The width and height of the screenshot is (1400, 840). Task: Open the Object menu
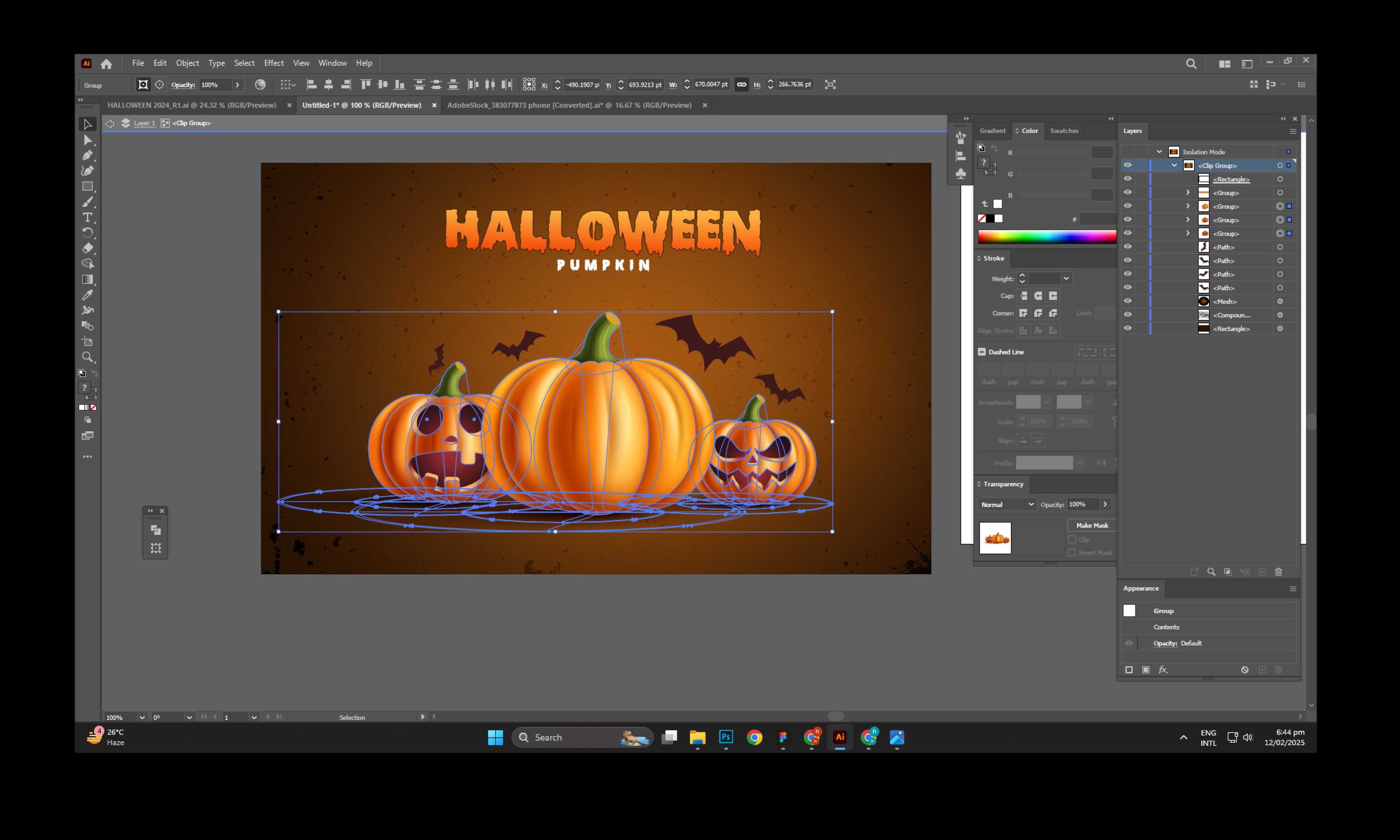coord(187,63)
